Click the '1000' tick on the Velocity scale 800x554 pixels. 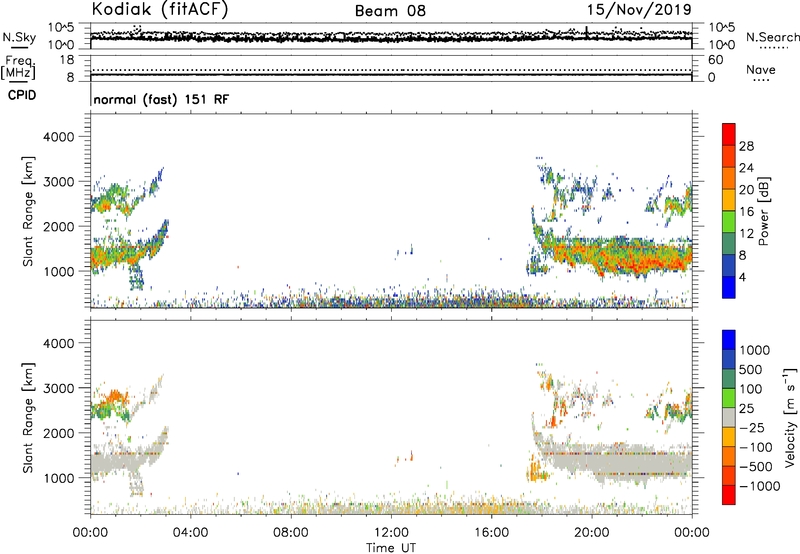click(x=755, y=350)
